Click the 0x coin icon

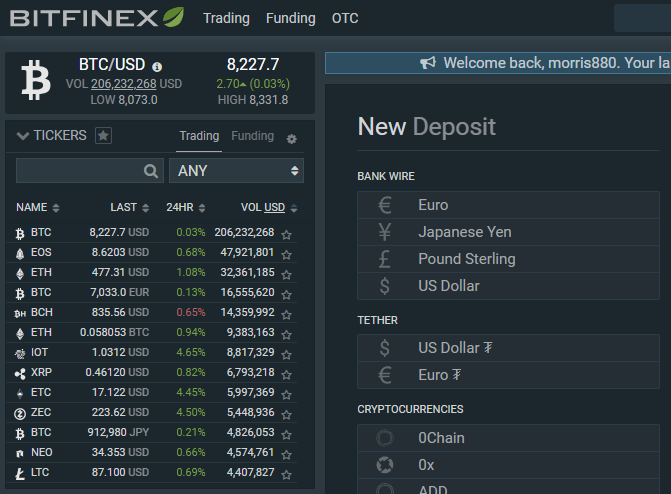(x=385, y=465)
